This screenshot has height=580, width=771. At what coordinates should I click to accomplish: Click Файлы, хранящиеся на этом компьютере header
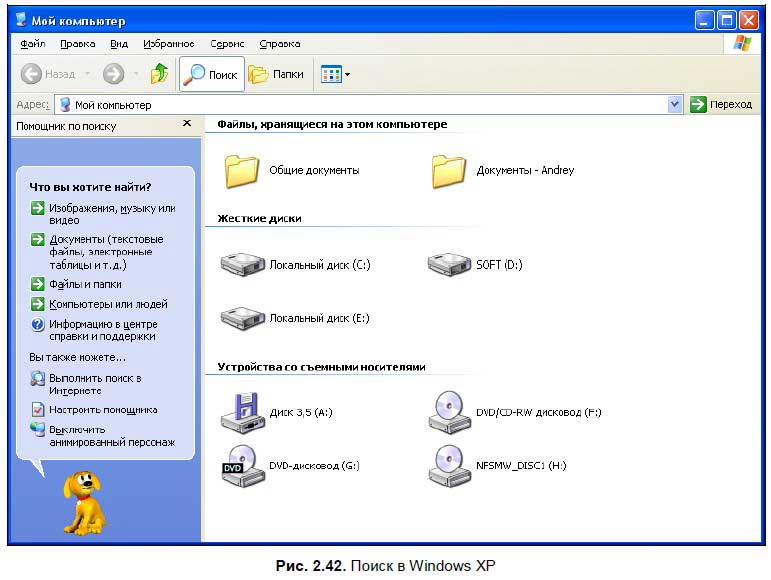click(332, 124)
